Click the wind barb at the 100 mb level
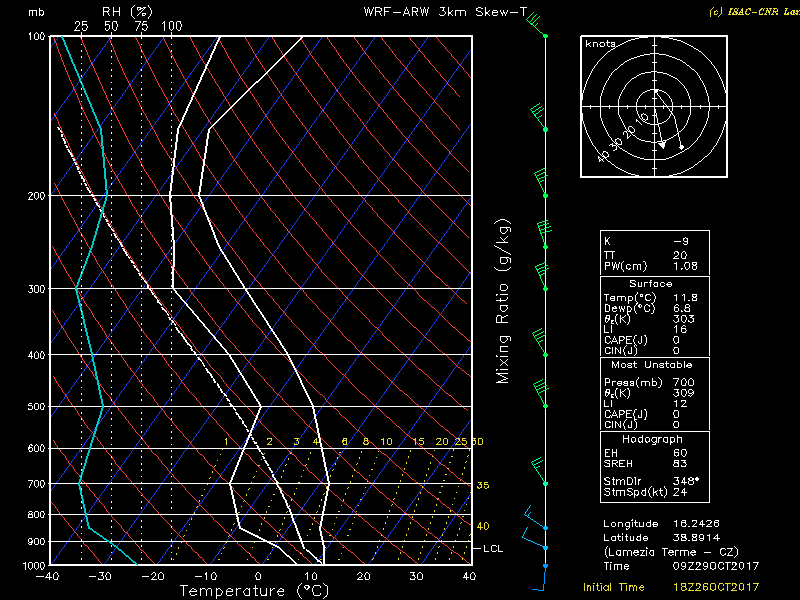Viewport: 800px width, 600px height. coord(536,25)
